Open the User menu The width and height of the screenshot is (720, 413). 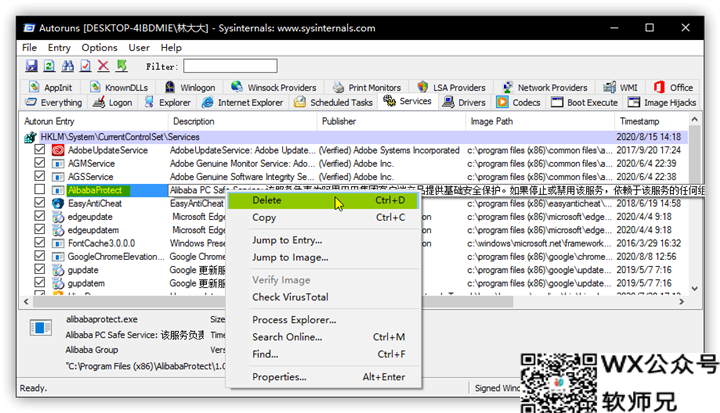tap(139, 48)
